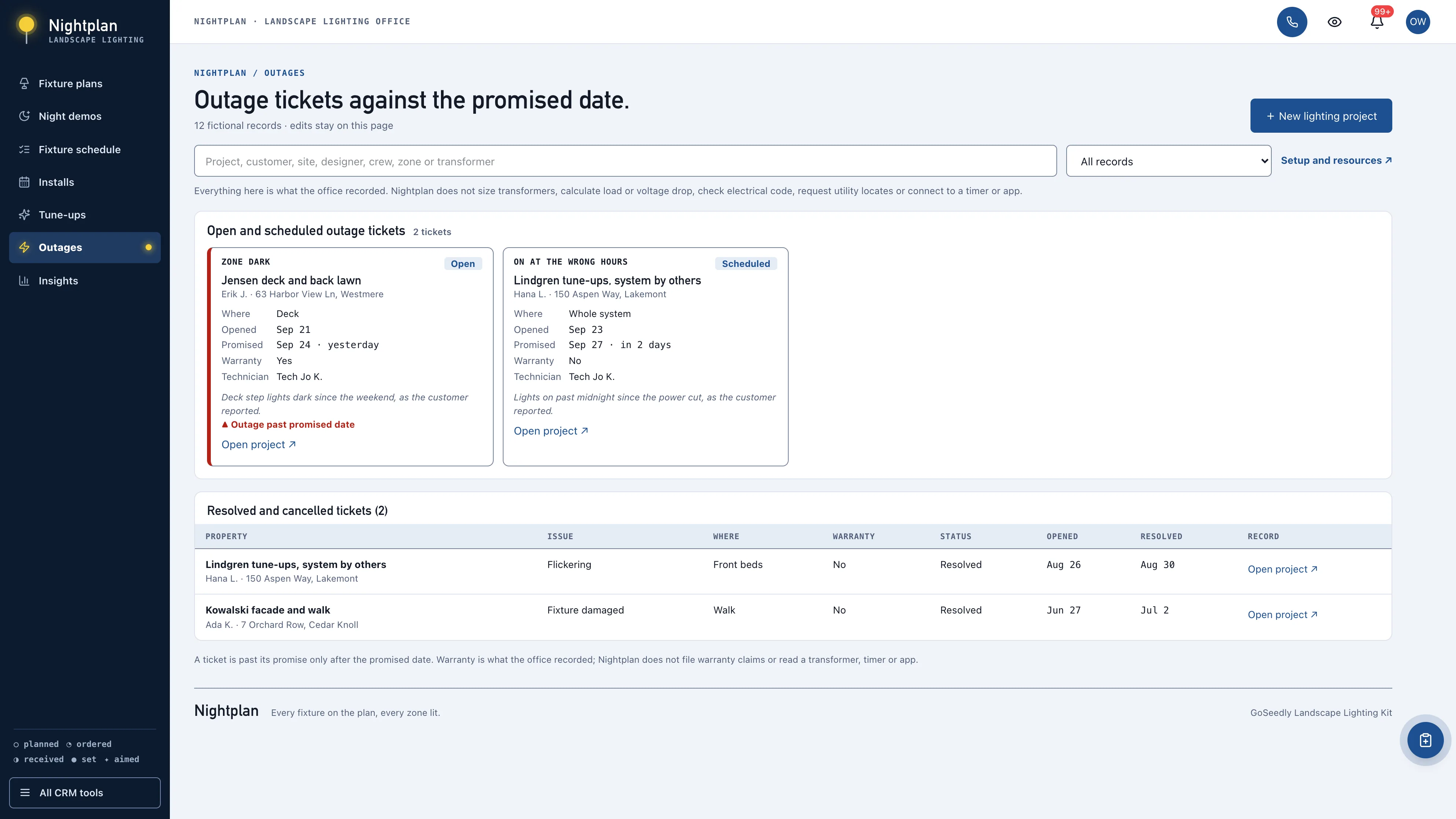This screenshot has width=1456, height=819.
Task: Click the Fixture plans lamp icon
Action: coord(24,84)
